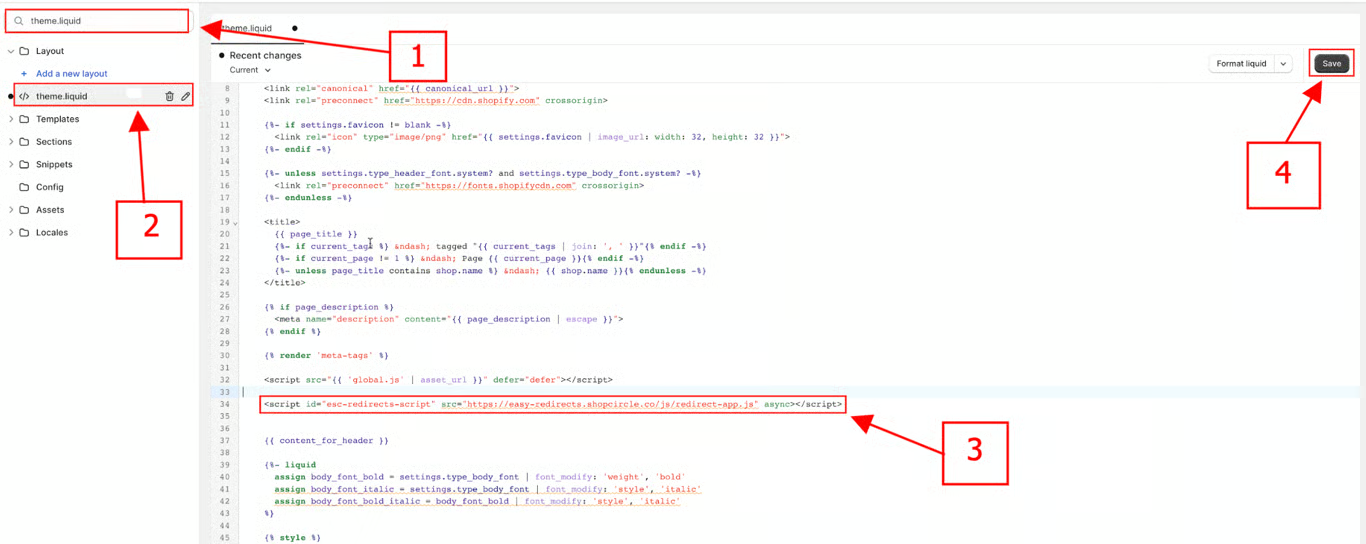Viewport: 1366px width, 544px height.
Task: Click the meta name="description" line
Action: click(x=449, y=319)
